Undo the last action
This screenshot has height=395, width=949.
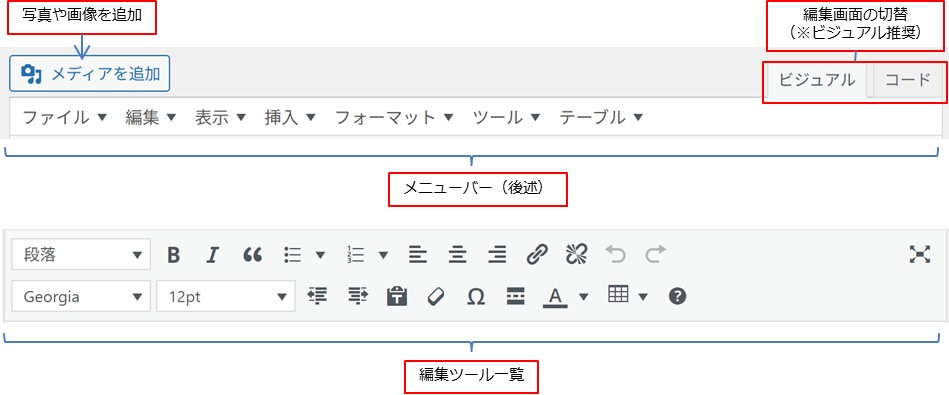click(x=616, y=255)
